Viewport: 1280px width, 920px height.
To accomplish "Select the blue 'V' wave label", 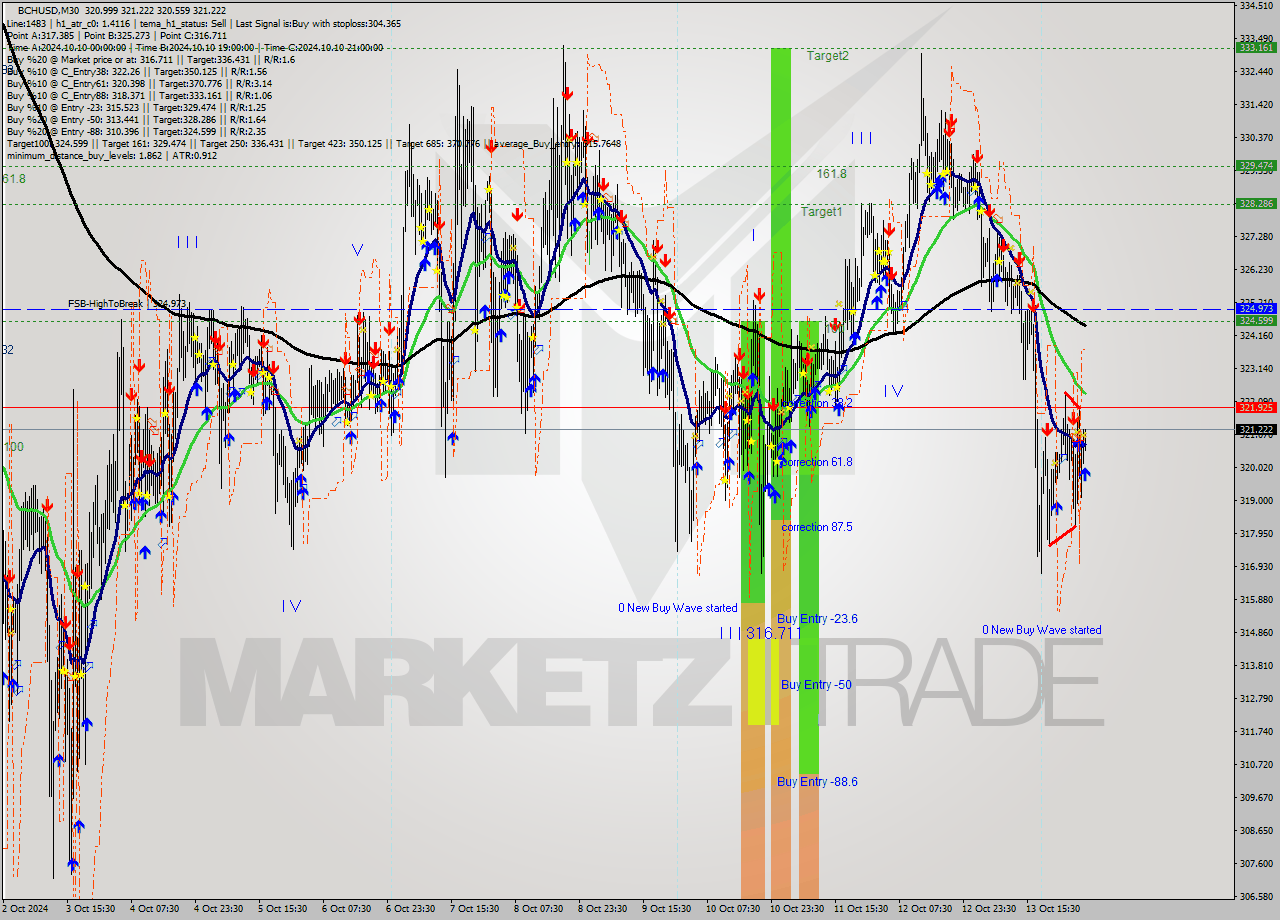I will coord(357,249).
